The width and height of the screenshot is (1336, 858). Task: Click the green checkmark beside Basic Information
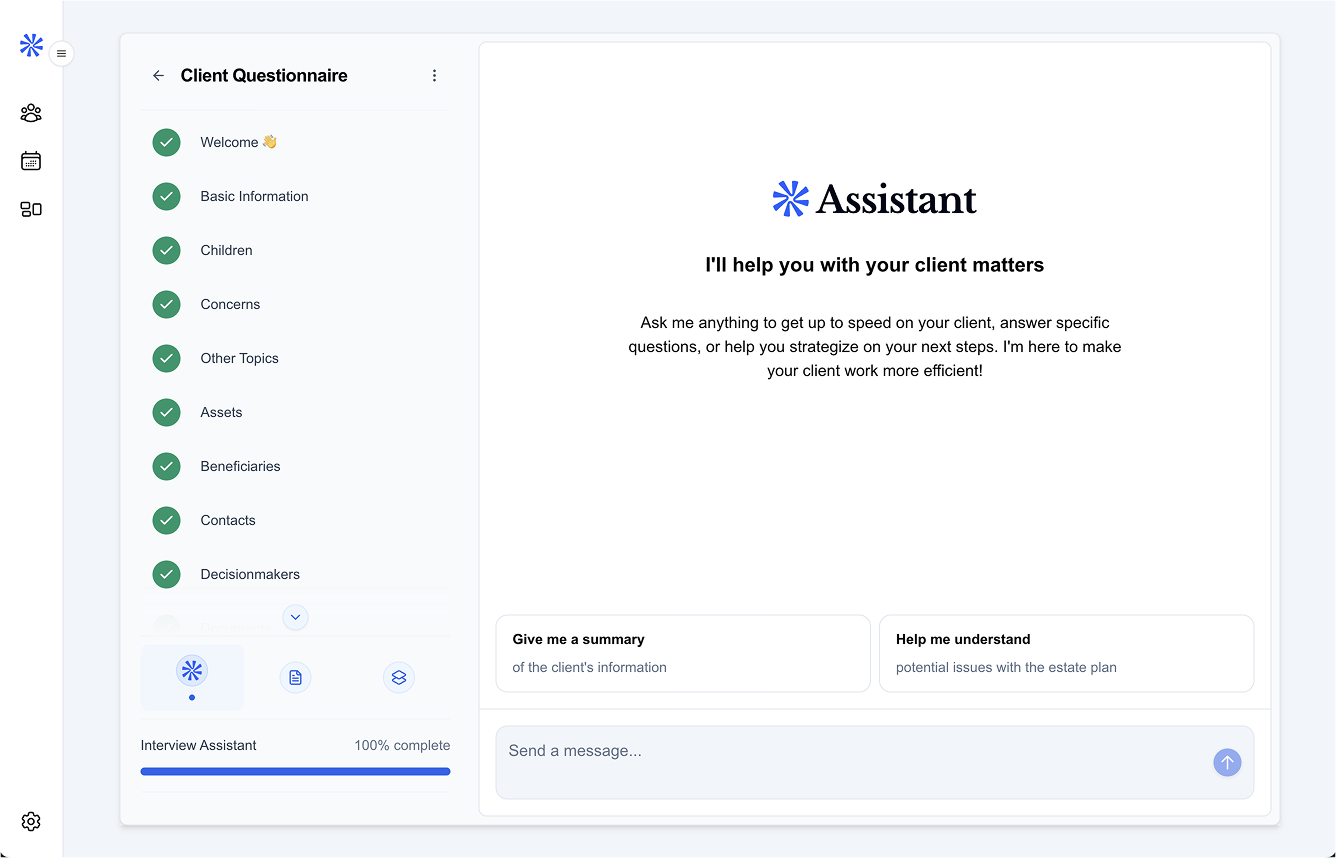[166, 196]
